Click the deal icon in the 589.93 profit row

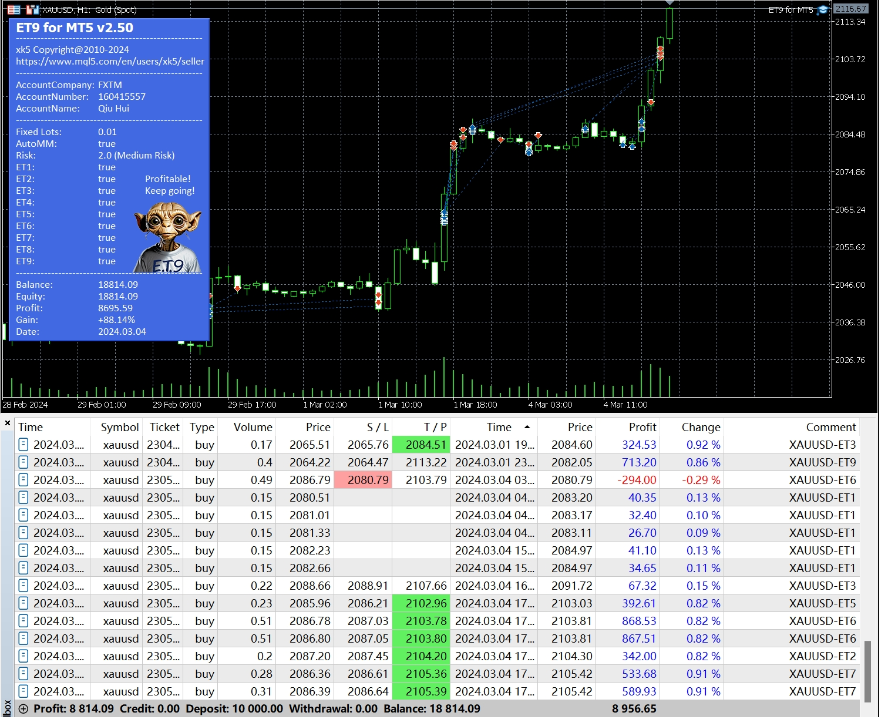24,691
